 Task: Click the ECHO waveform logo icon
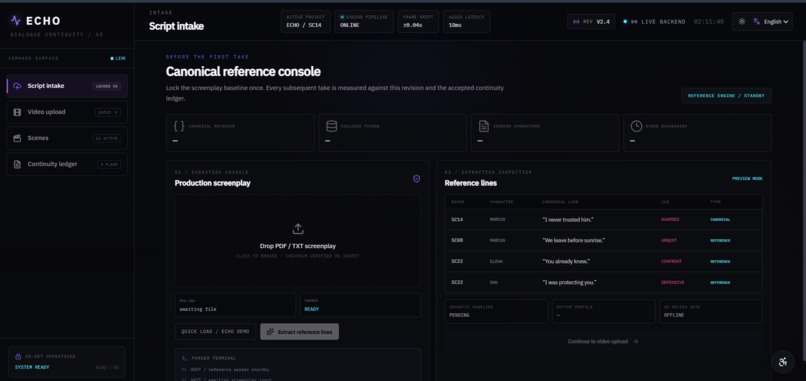pos(16,21)
